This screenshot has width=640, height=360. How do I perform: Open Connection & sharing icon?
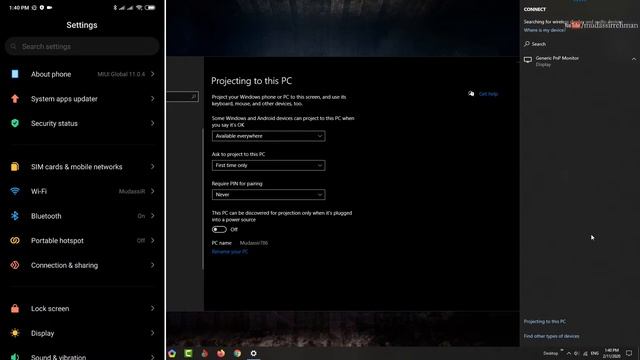[15, 265]
